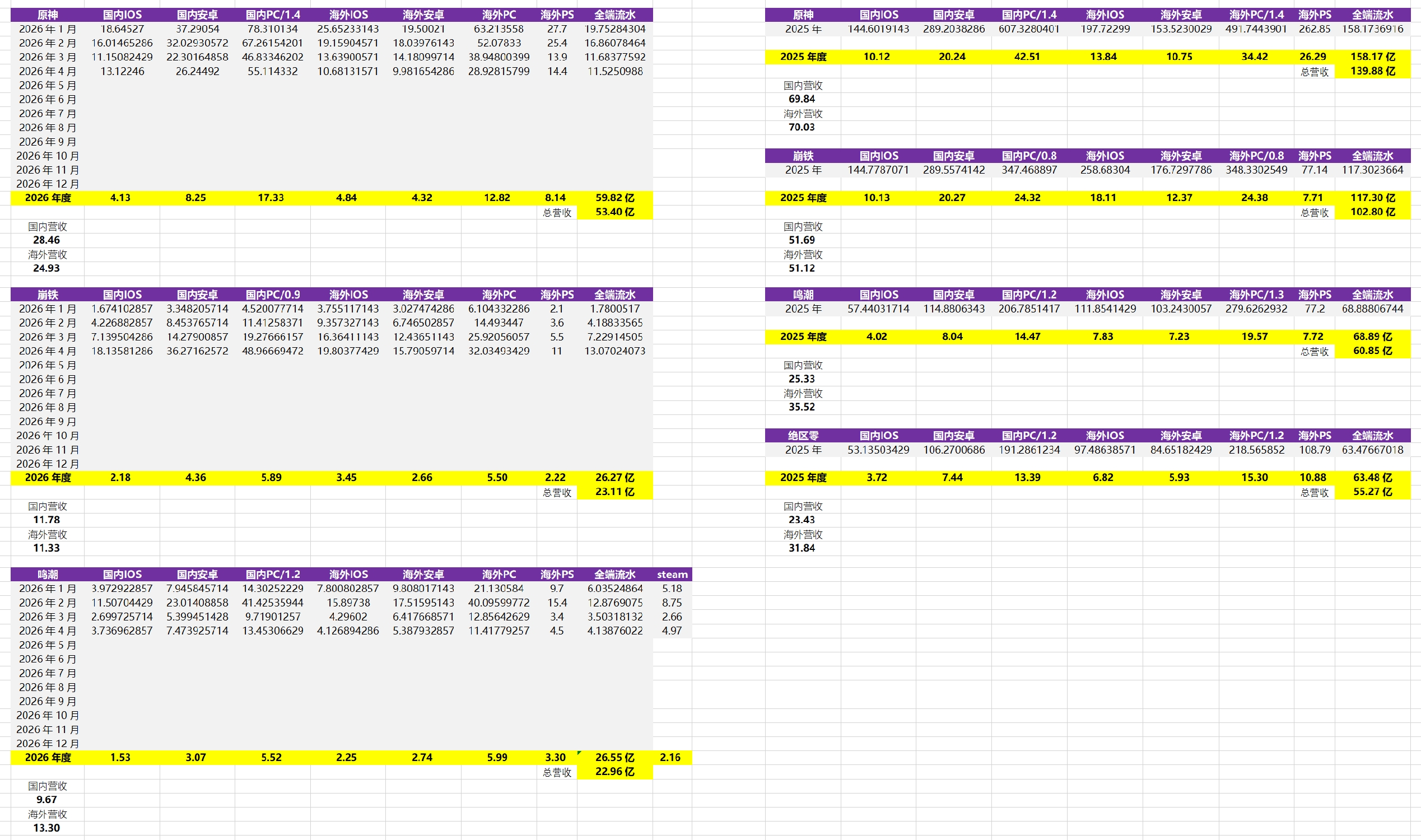The width and height of the screenshot is (1421, 840).
Task: Select the 国内PC/0.9 column header
Action: (x=272, y=295)
